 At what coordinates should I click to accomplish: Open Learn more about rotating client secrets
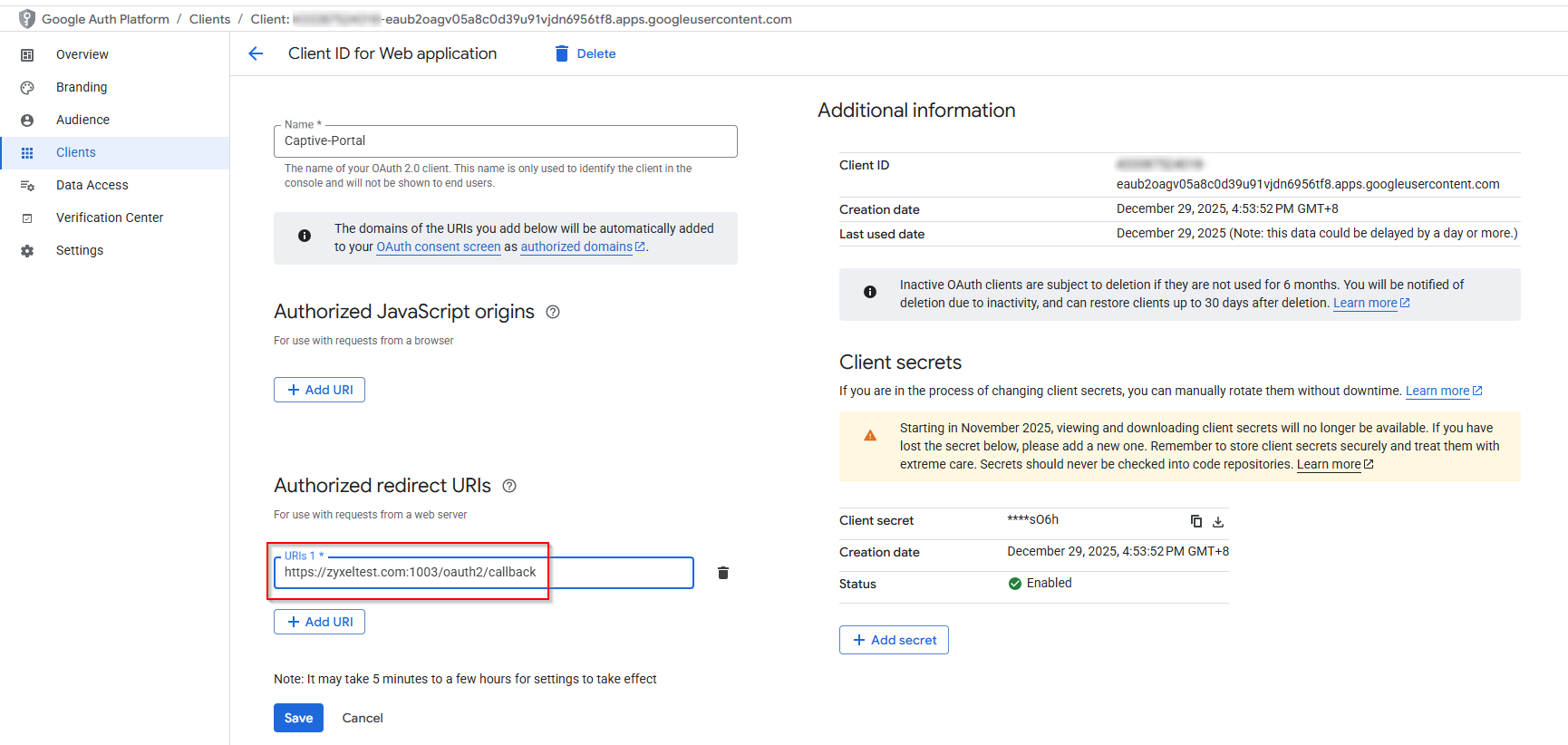point(1444,391)
